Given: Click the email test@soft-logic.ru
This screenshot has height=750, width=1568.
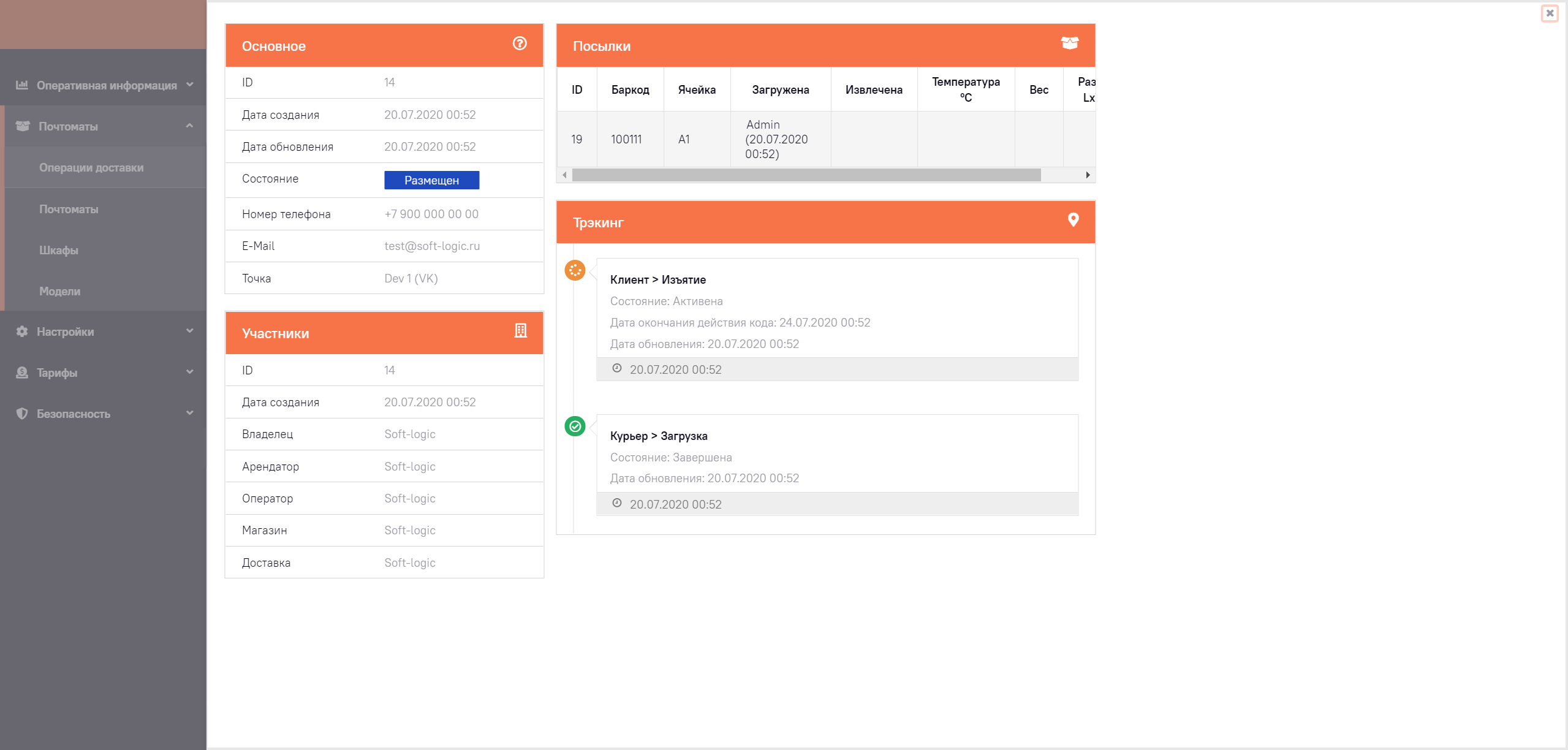Looking at the screenshot, I should pos(432,246).
